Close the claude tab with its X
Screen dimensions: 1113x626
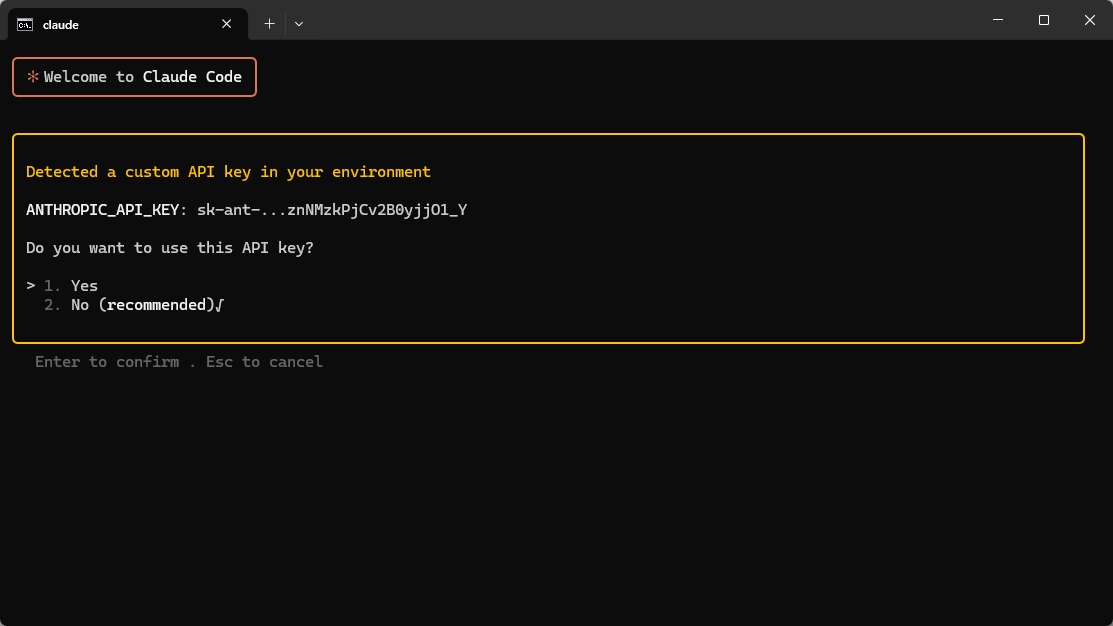[227, 24]
